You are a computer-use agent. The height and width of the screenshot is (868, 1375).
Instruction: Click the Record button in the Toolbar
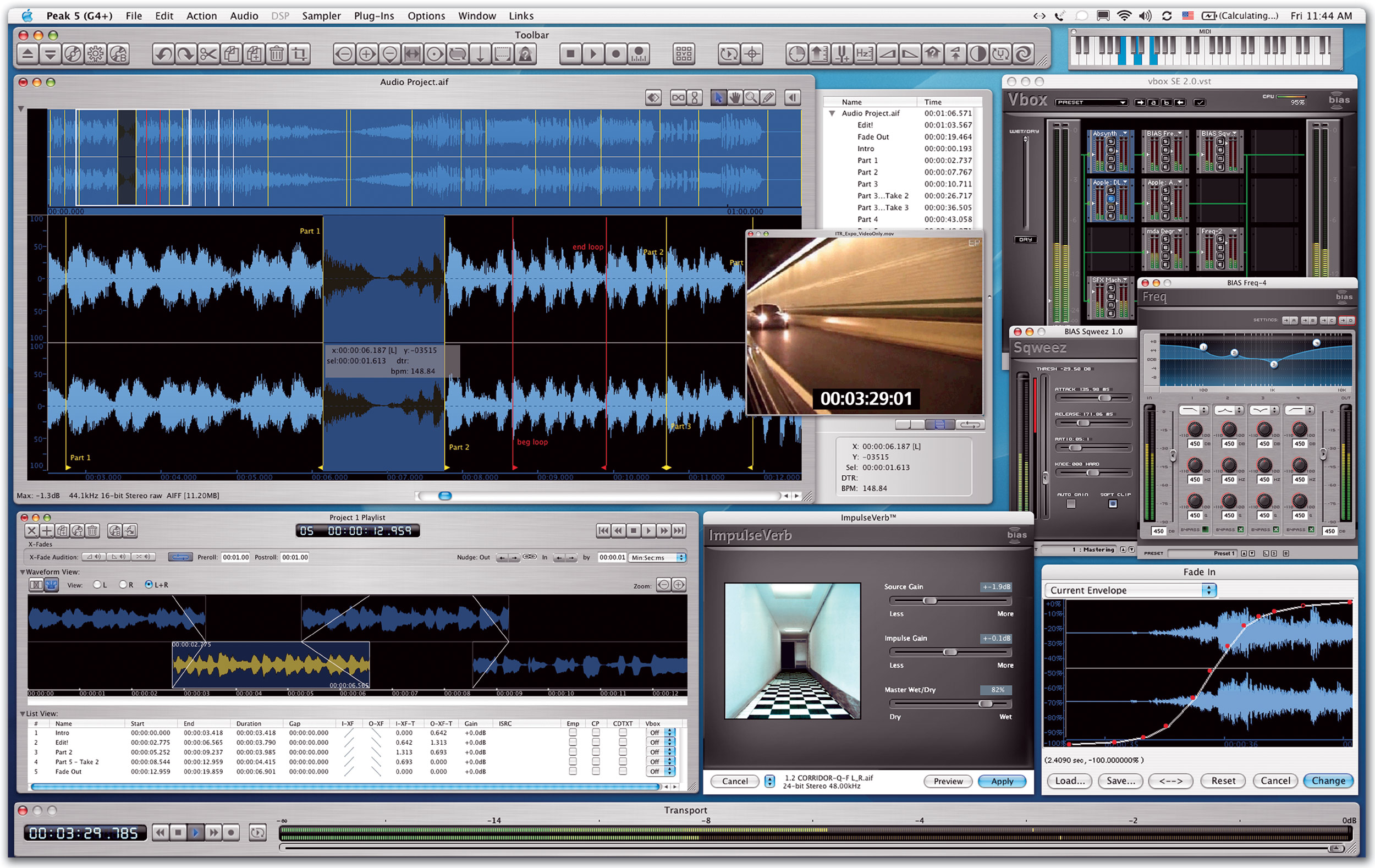coord(615,54)
